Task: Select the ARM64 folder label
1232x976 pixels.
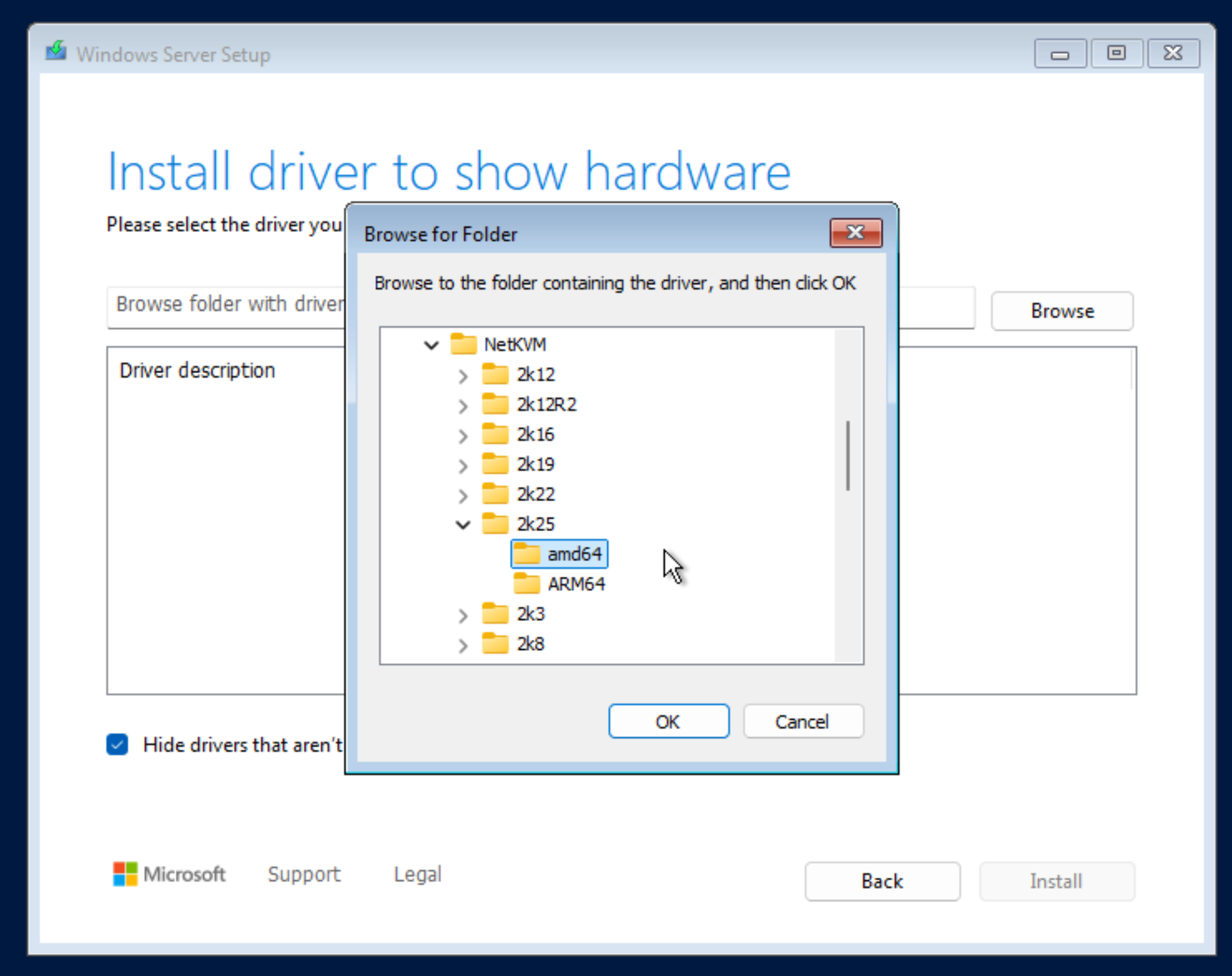Action: coord(576,584)
